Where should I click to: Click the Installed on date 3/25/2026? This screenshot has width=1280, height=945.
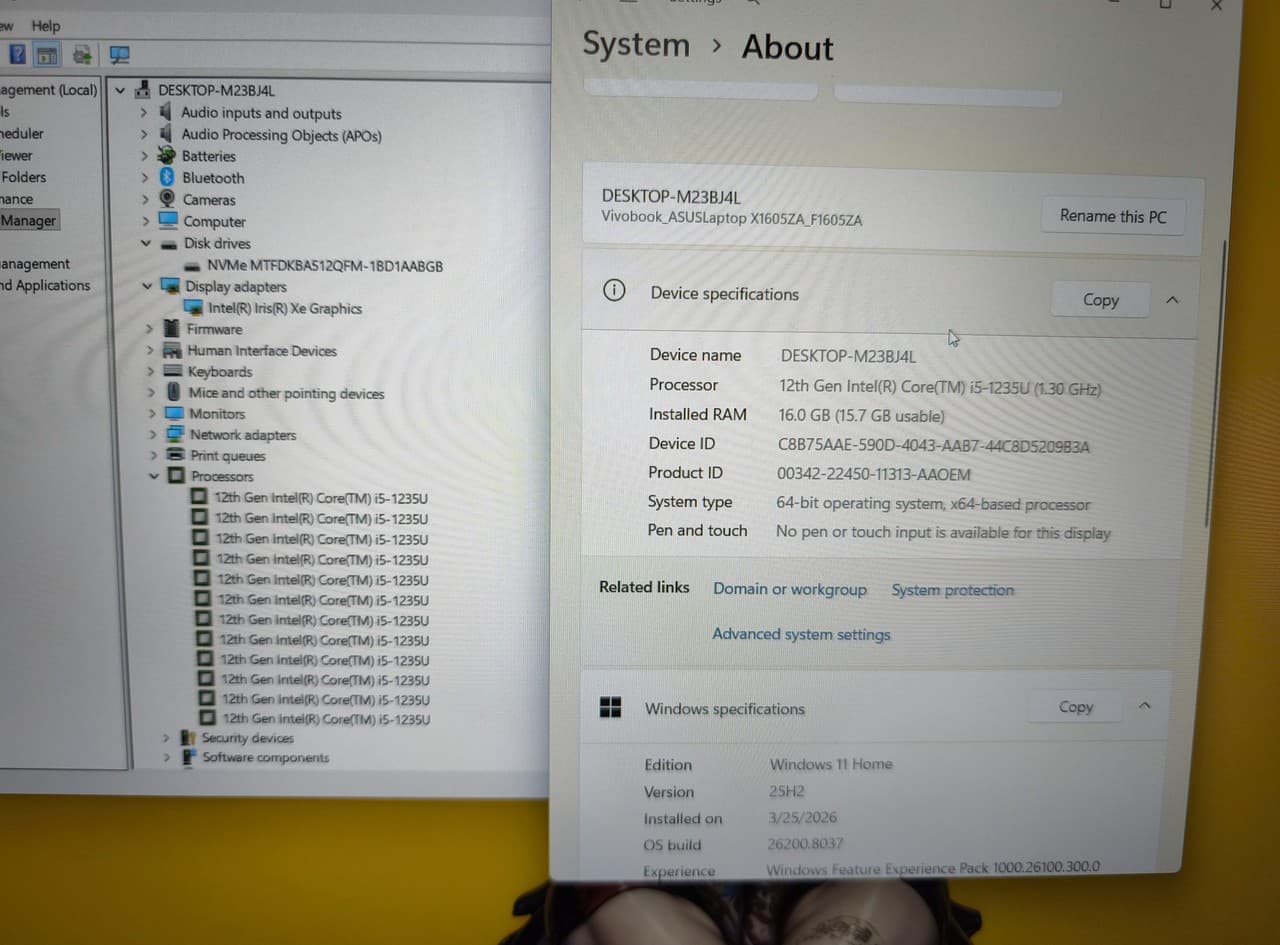pos(802,818)
